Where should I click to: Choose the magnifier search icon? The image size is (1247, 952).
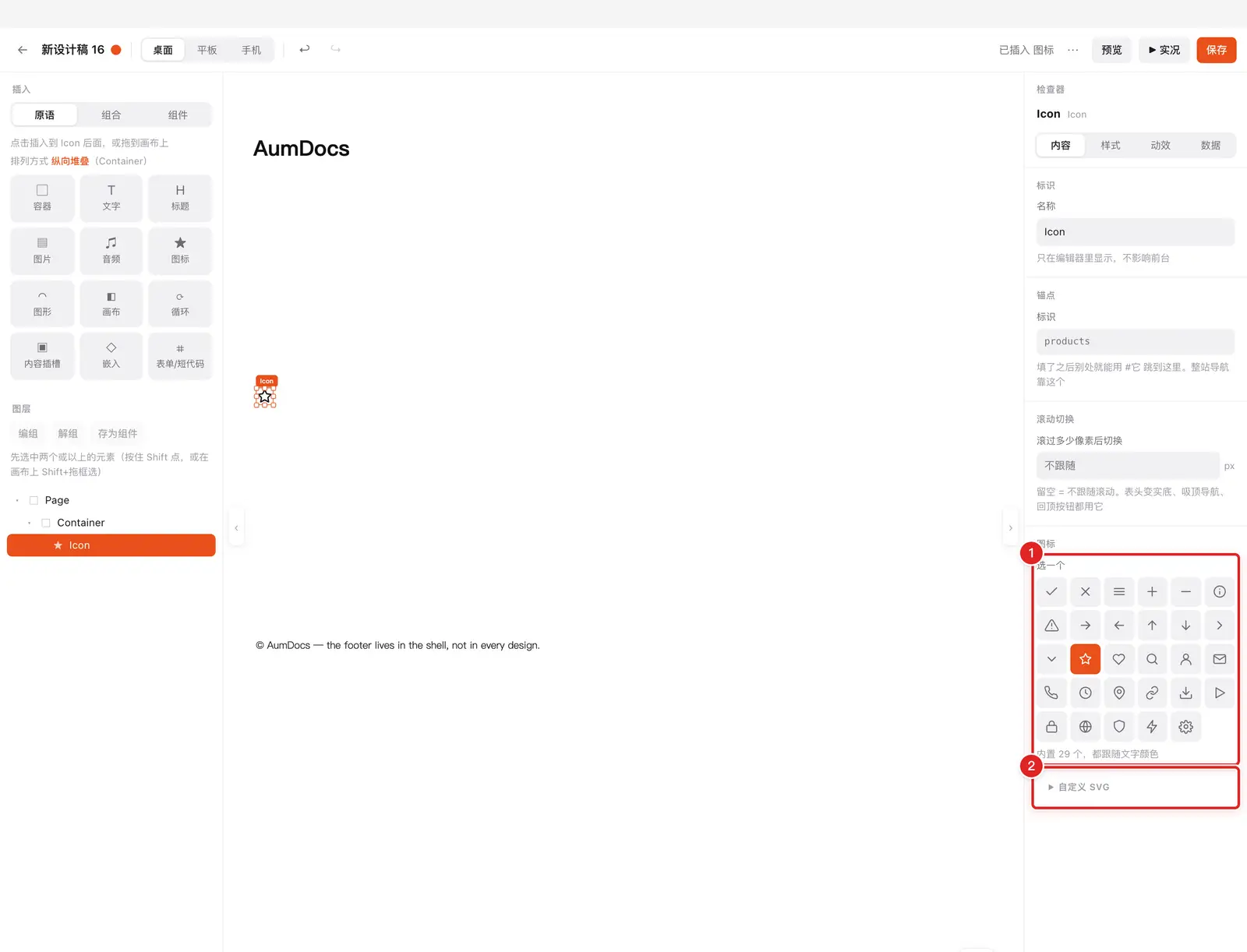click(1152, 659)
